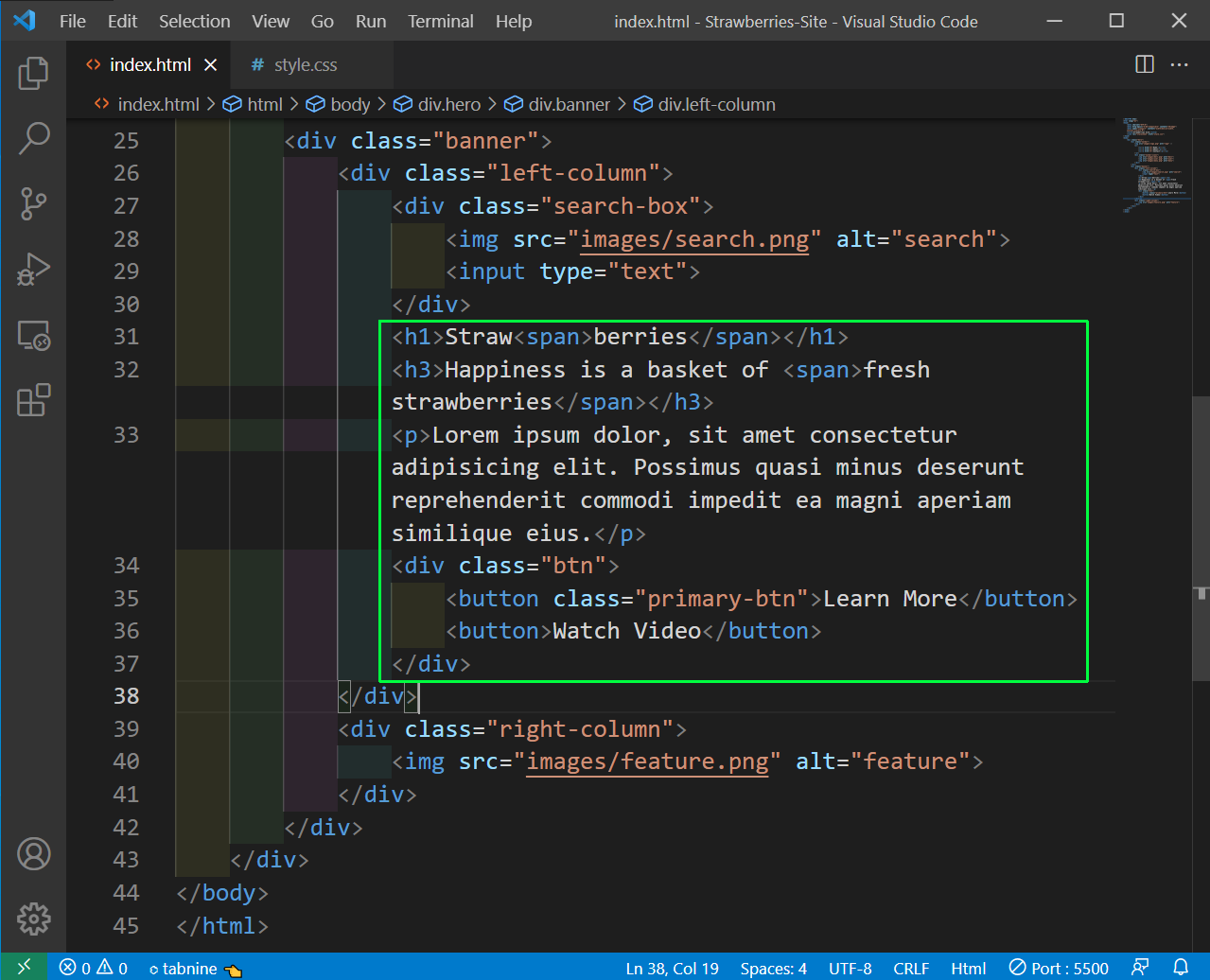
Task: Open the Explorer view in activity bar
Action: coord(33,73)
